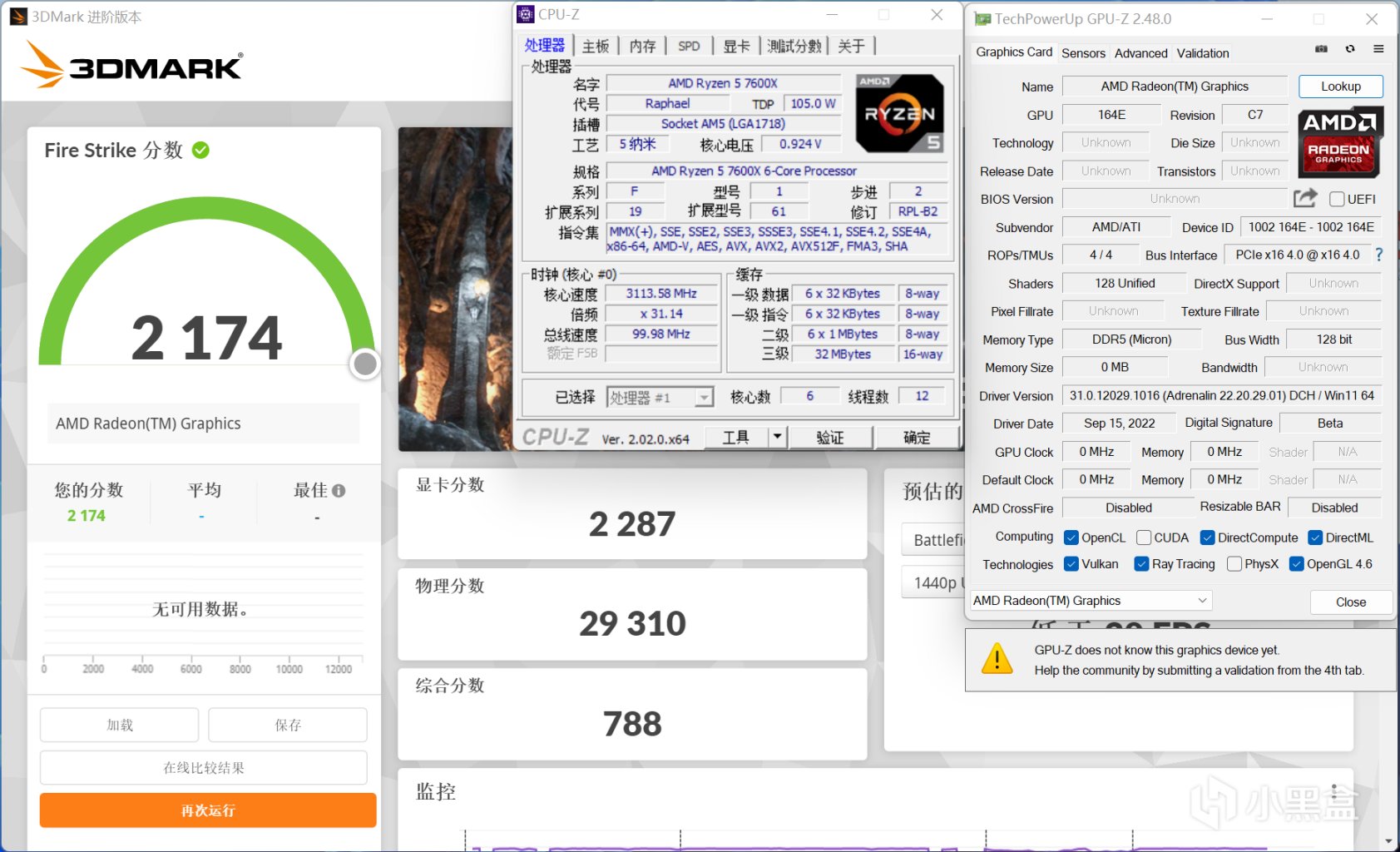Click the Device ID value 1002 164E

click(1311, 227)
